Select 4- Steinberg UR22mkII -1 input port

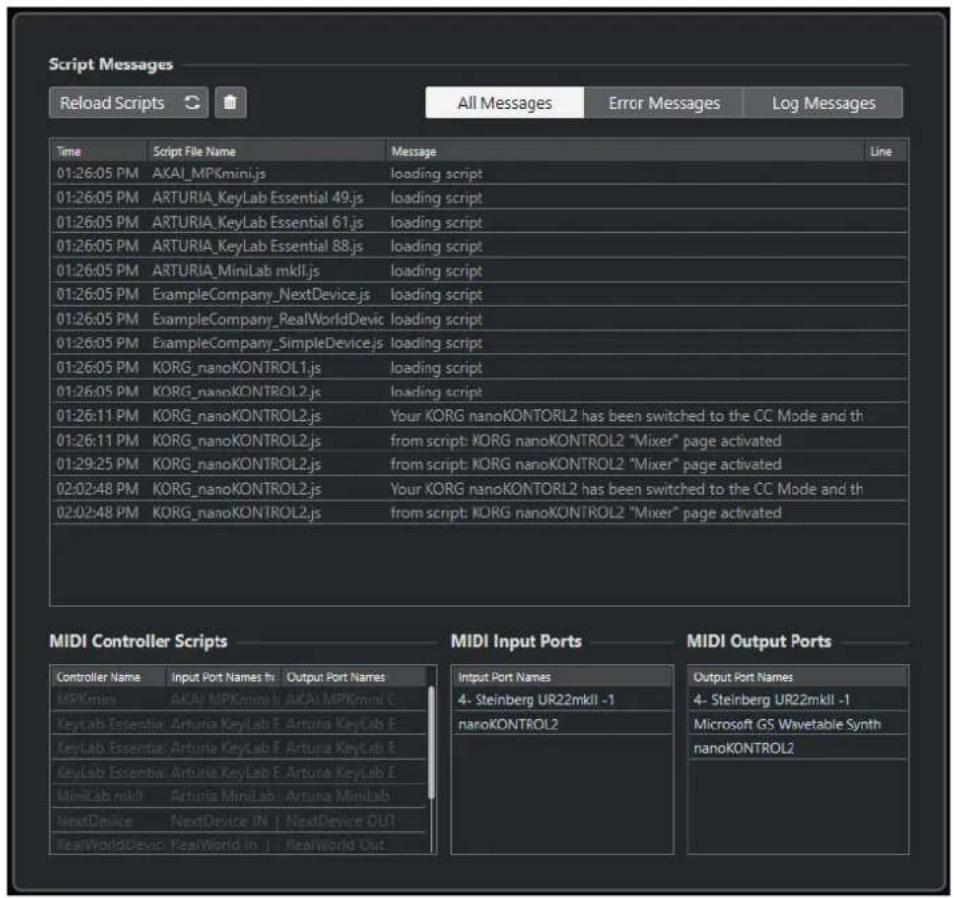(x=562, y=700)
